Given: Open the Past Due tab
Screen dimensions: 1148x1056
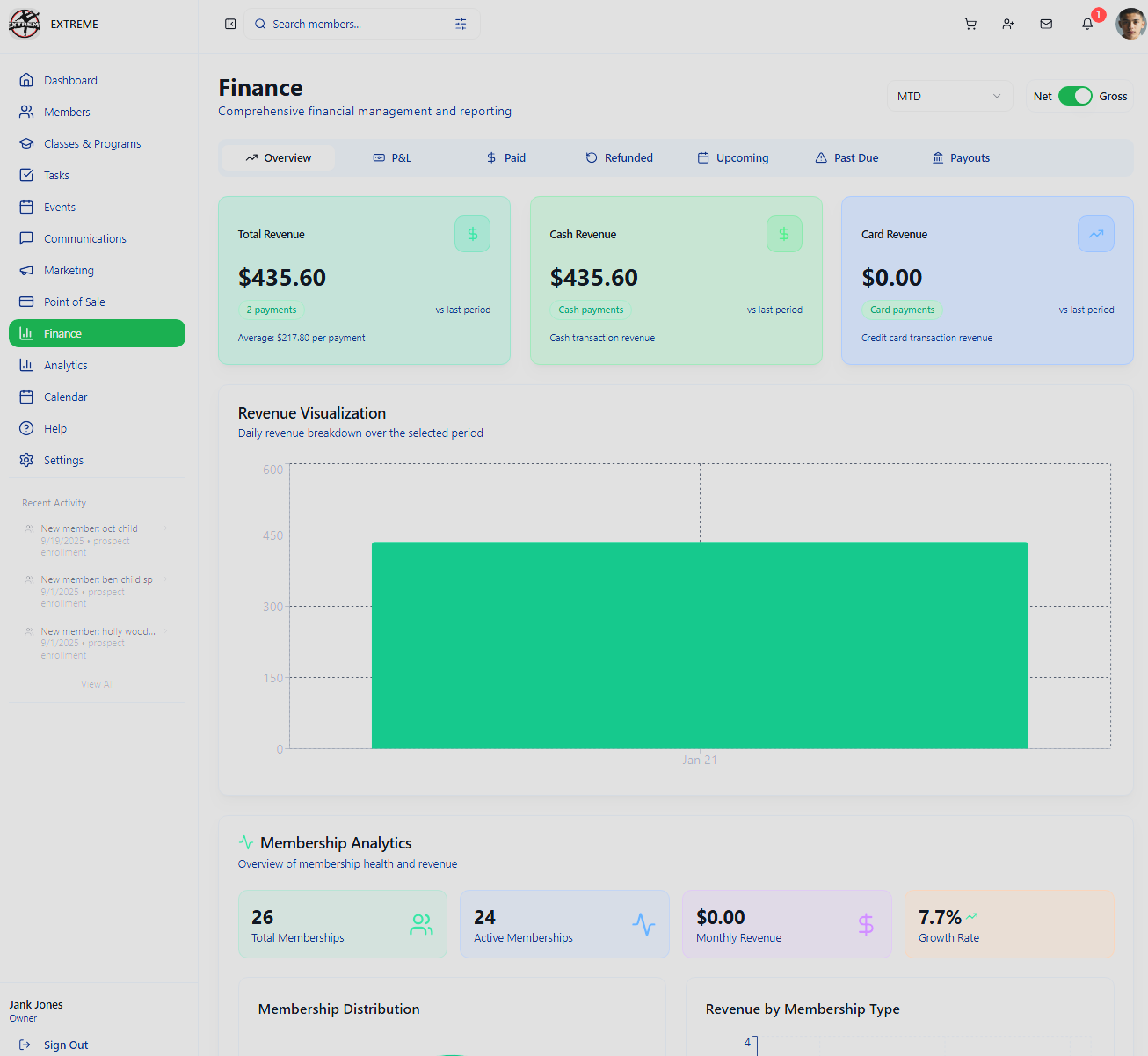Looking at the screenshot, I should [x=846, y=158].
